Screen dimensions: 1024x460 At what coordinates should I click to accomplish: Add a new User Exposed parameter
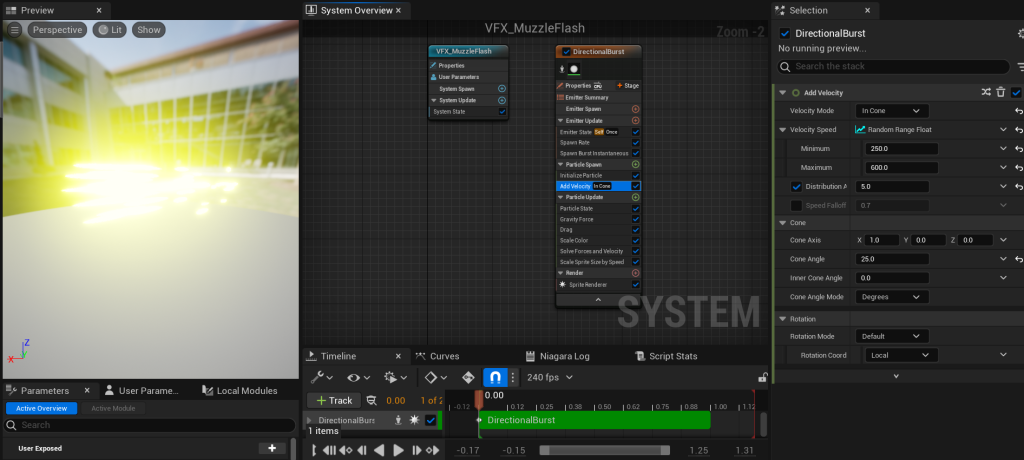pyautogui.click(x=271, y=448)
